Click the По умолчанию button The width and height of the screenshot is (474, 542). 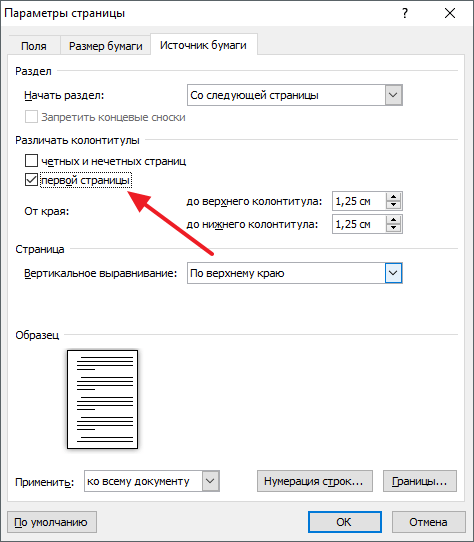click(52, 522)
